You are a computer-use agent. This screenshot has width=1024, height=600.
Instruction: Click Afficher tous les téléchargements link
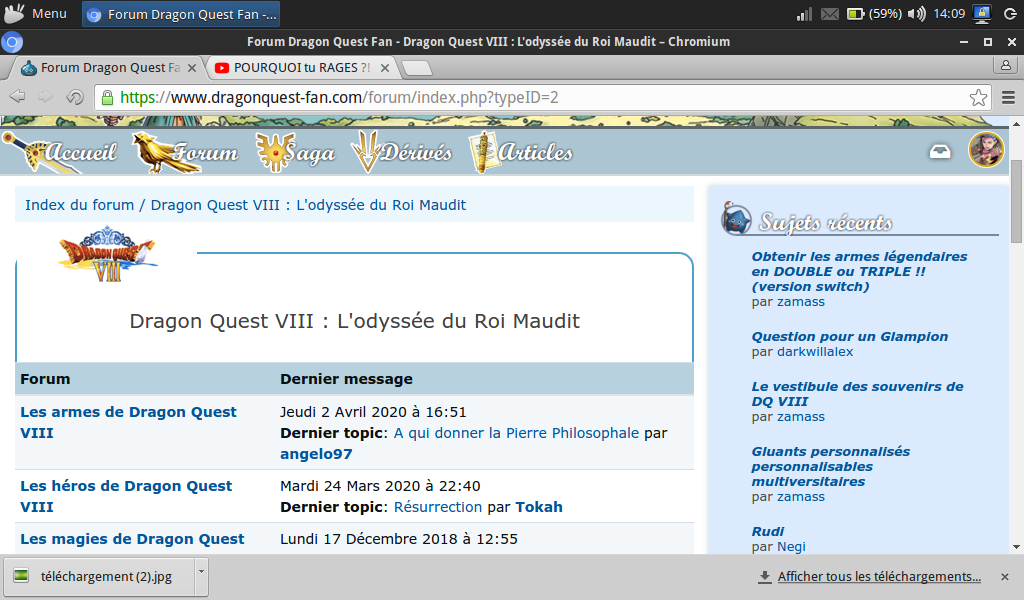point(879,576)
